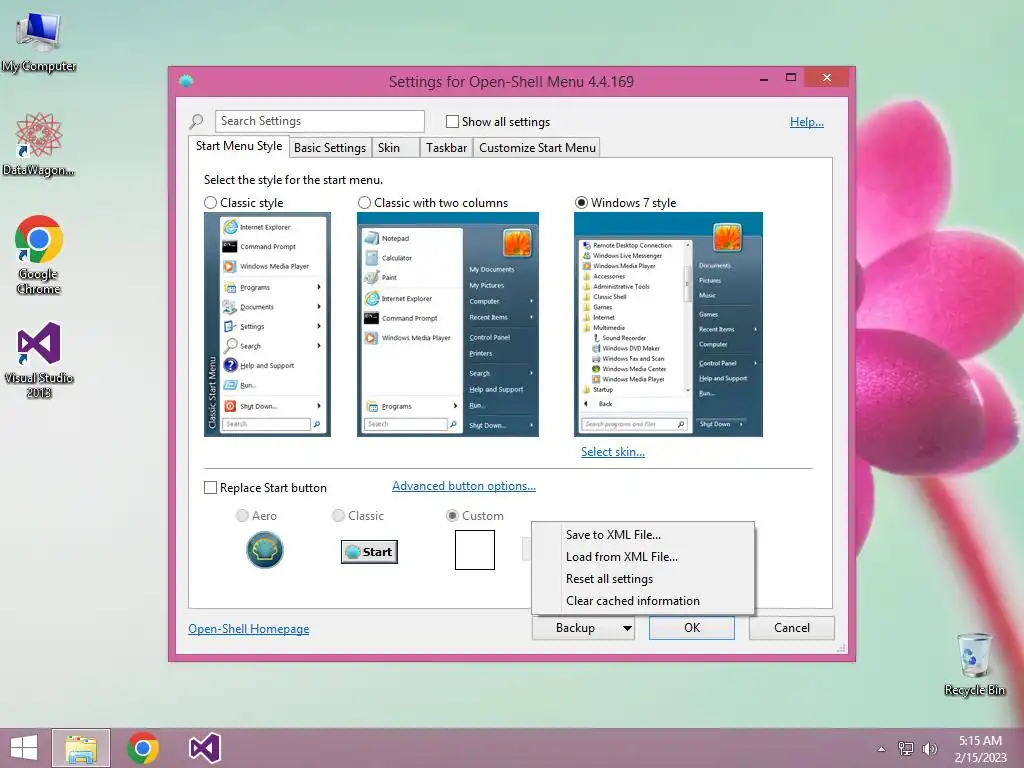Select Reset all settings
This screenshot has width=1024, height=768.
pyautogui.click(x=643, y=579)
